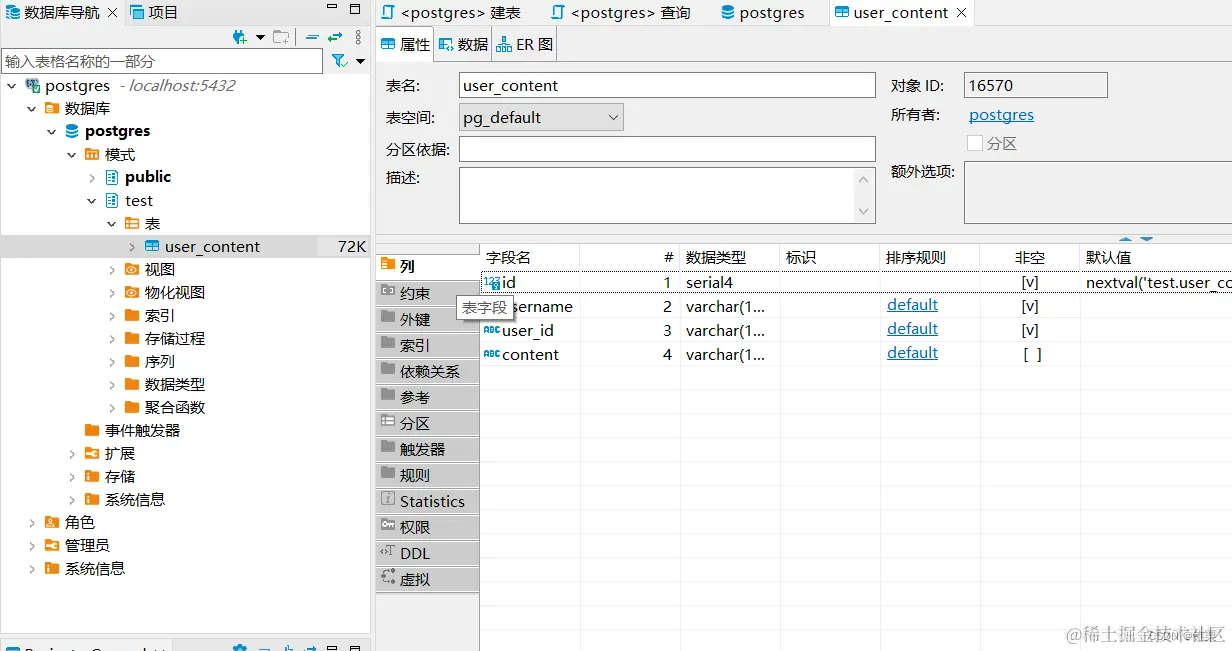Collapse the postgres localhost:5432 connection node
Image resolution: width=1232 pixels, height=651 pixels.
12,86
